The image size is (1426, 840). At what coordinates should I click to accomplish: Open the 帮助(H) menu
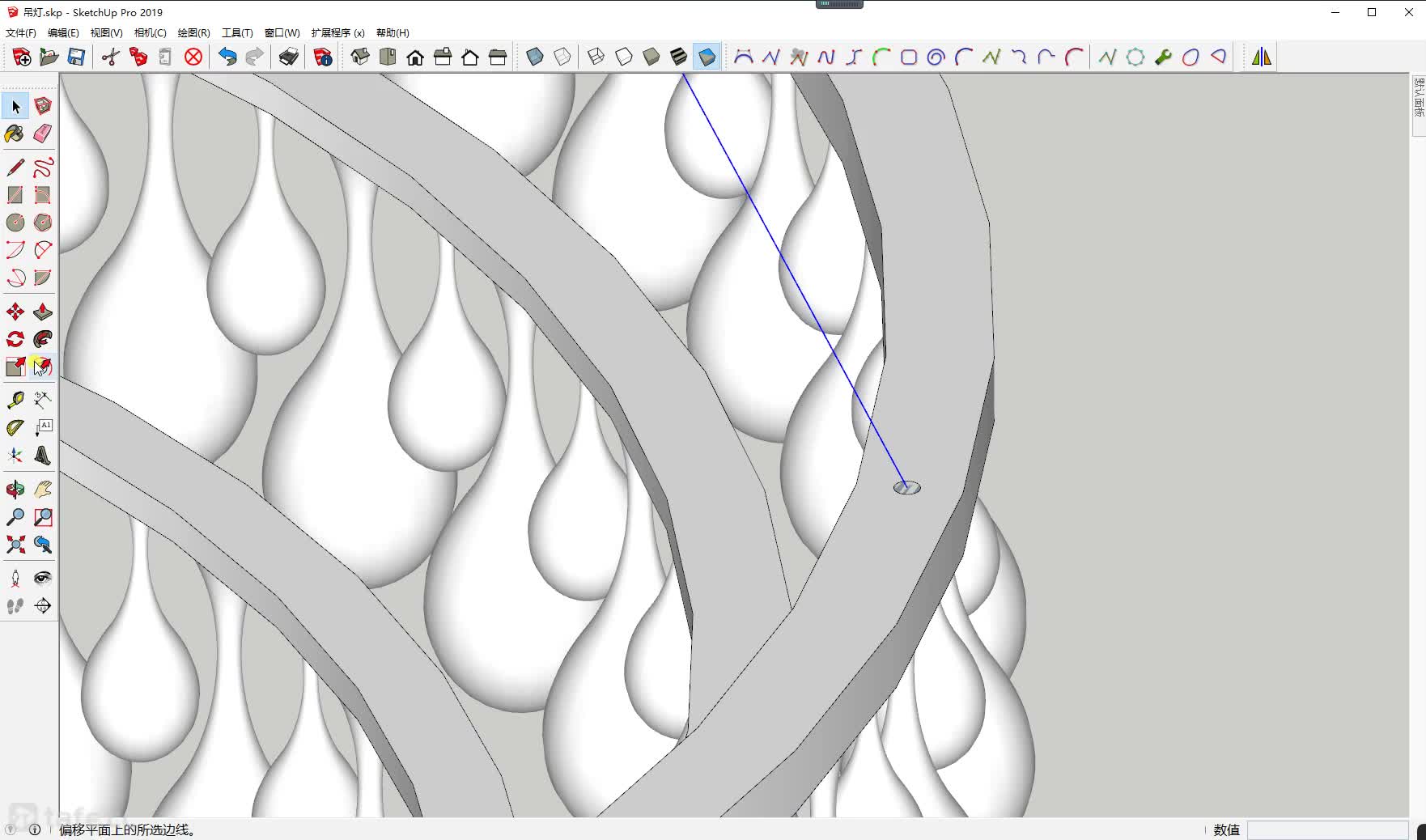(393, 33)
